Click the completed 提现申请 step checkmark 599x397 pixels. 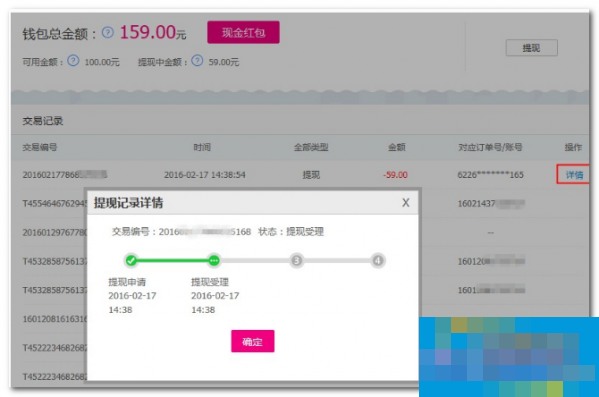pos(131,261)
